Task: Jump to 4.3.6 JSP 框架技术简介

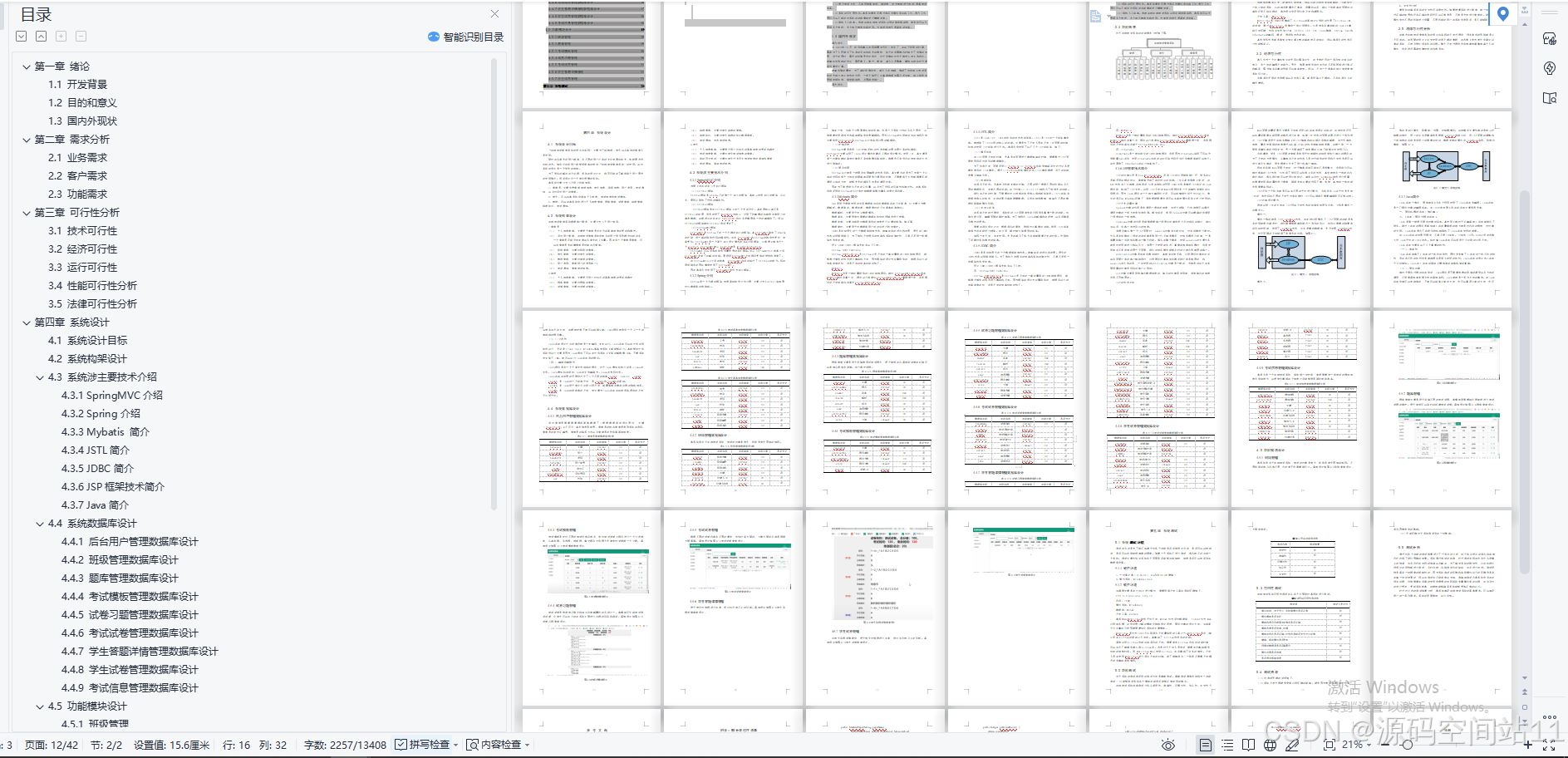Action: 113,487
